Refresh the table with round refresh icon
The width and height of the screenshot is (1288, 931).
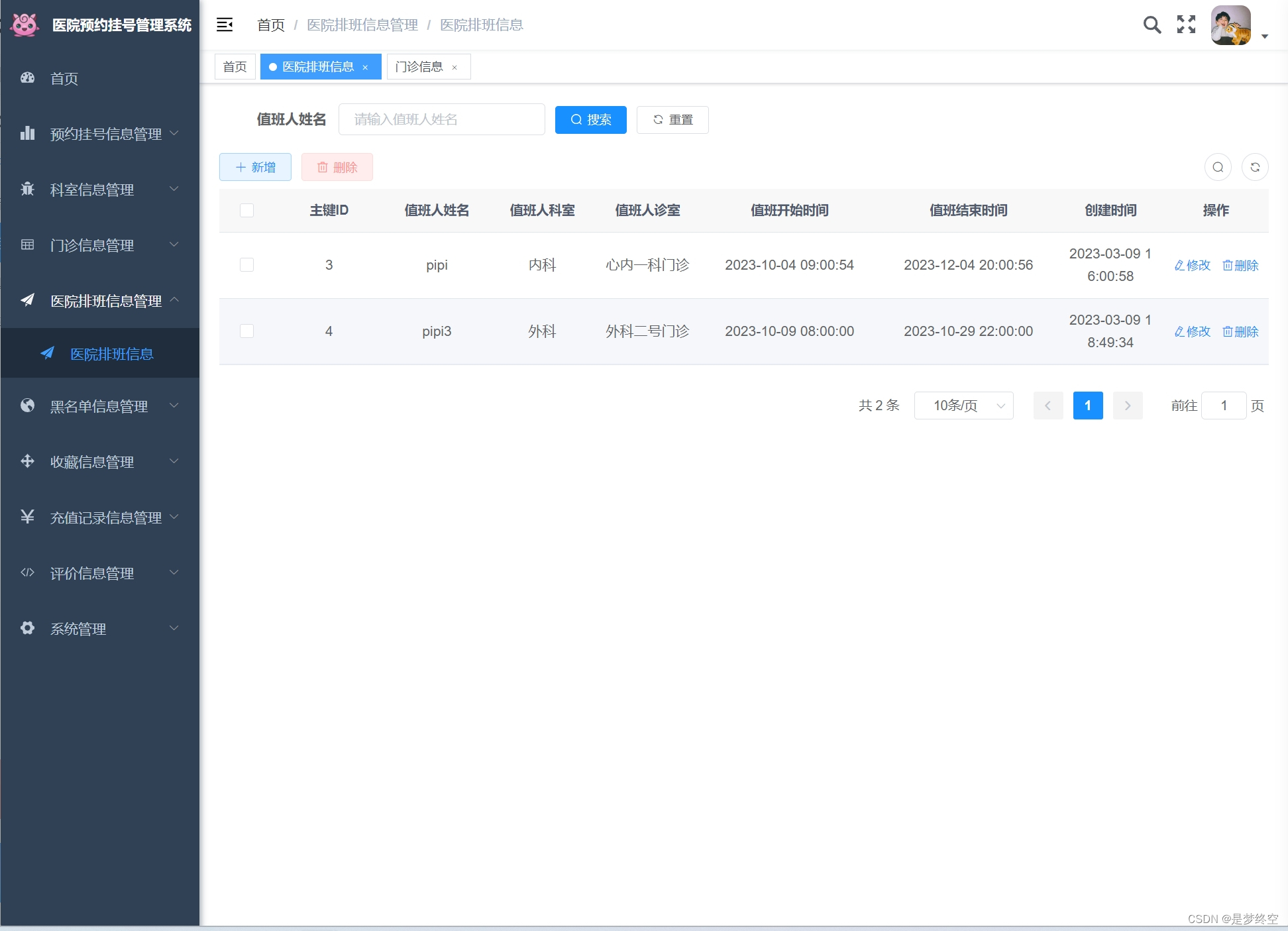click(x=1255, y=167)
